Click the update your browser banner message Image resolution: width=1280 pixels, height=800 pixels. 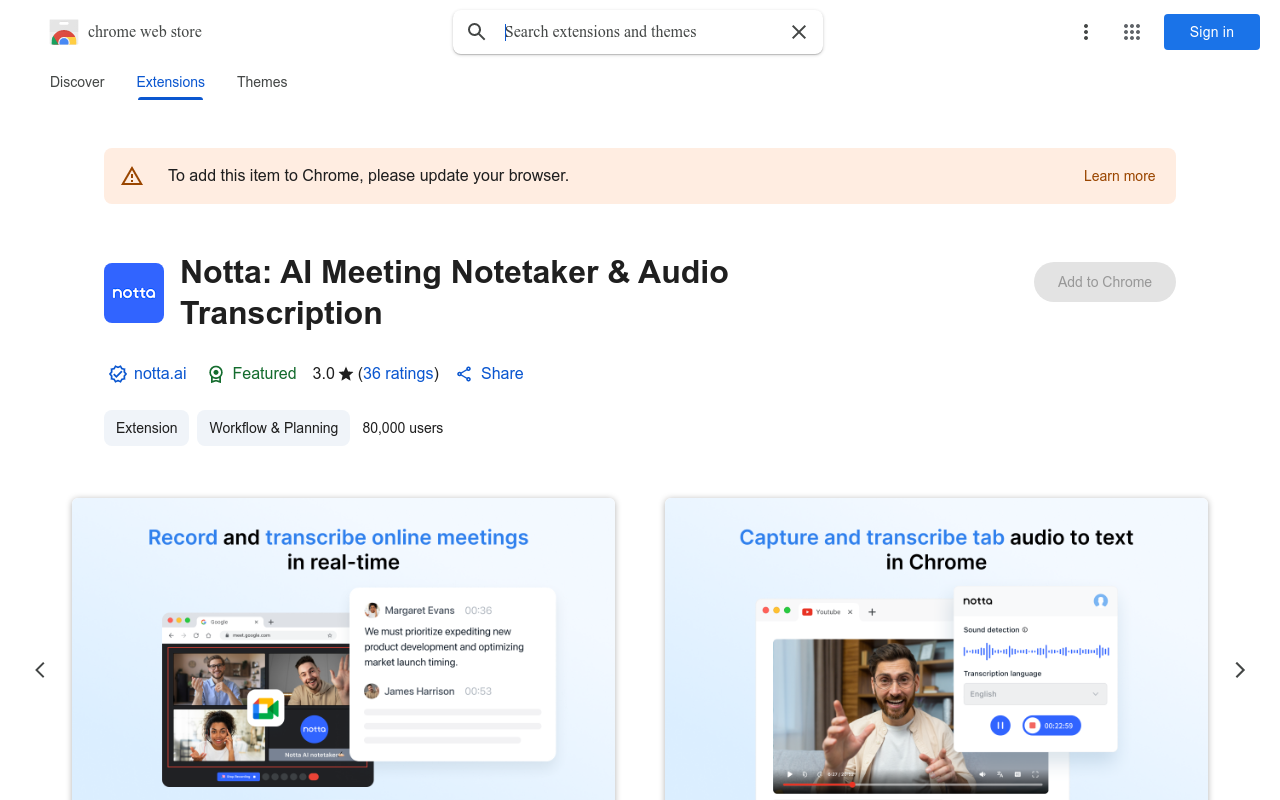click(368, 176)
